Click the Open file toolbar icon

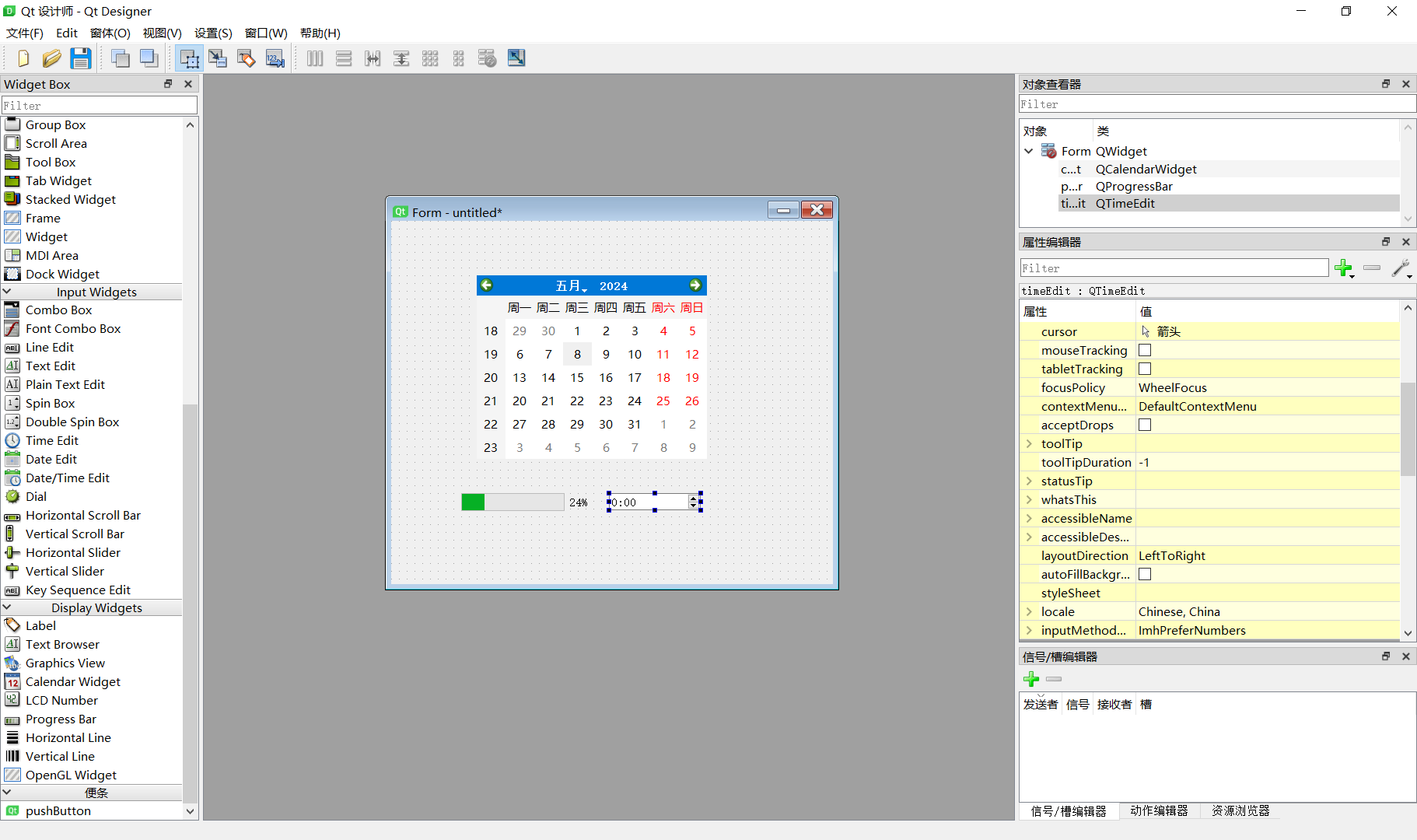(x=52, y=58)
